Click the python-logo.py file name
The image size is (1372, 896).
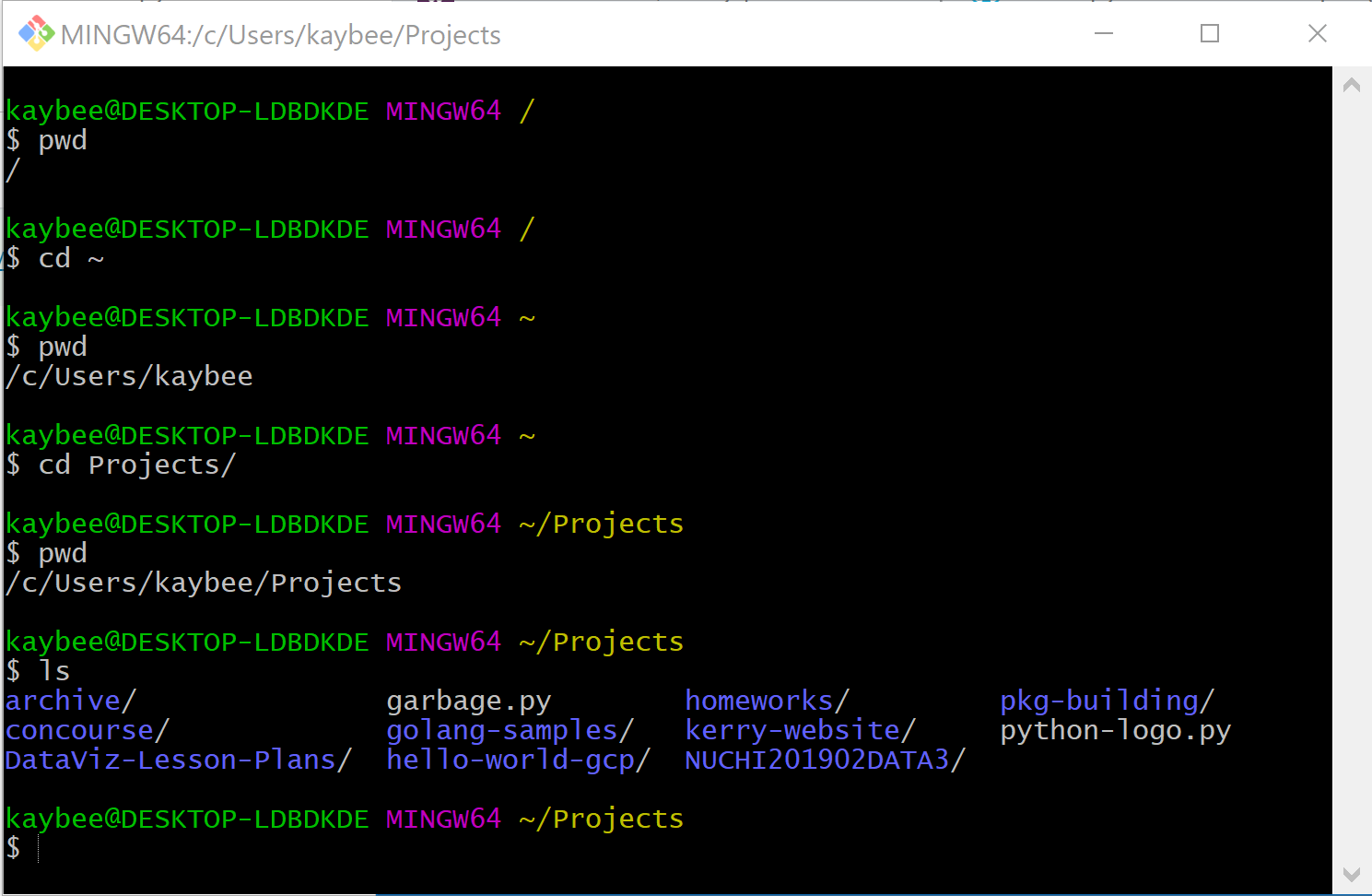(x=1115, y=730)
